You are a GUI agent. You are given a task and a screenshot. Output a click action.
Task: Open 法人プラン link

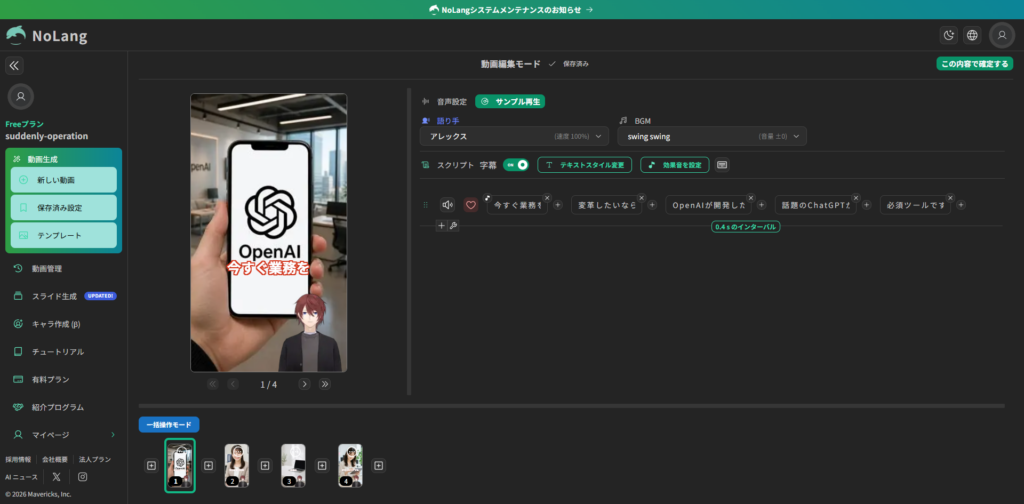click(x=95, y=460)
